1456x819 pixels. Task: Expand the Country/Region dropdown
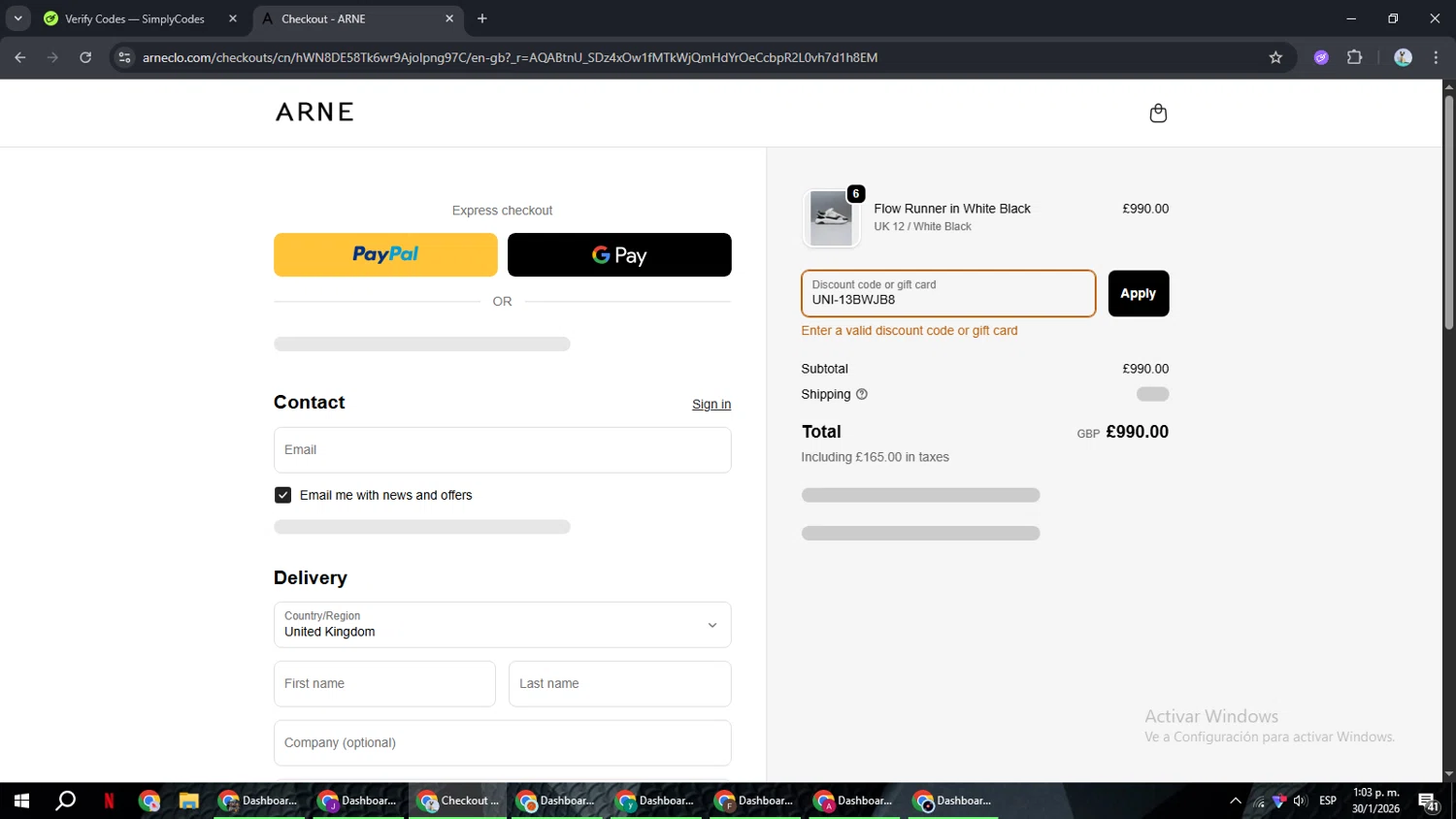[502, 625]
